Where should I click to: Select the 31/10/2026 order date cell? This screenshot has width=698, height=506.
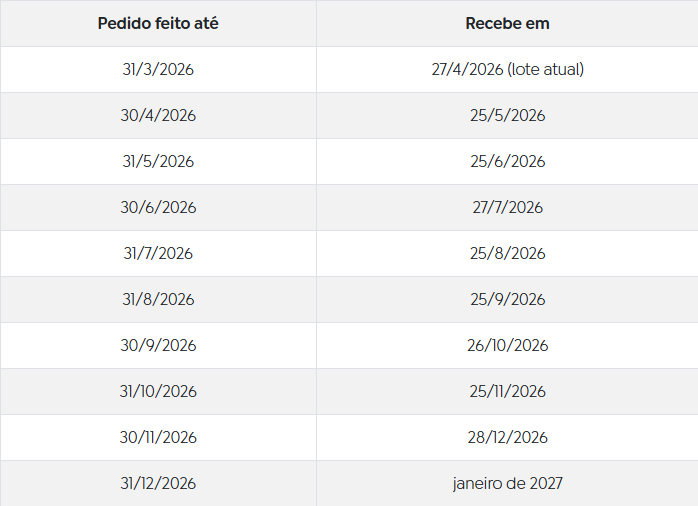click(x=158, y=391)
